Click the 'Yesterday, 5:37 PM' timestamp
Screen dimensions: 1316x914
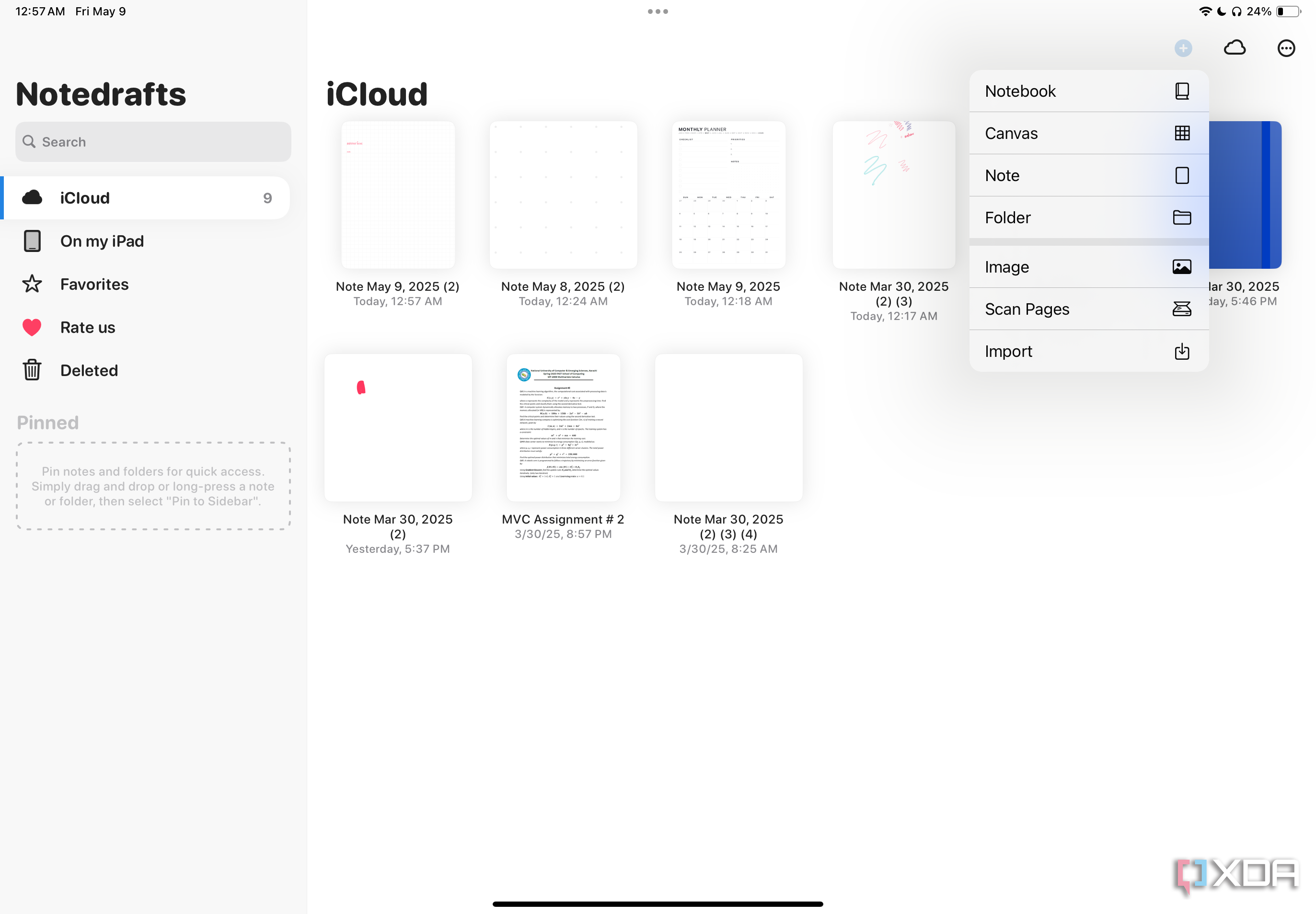pyautogui.click(x=398, y=548)
